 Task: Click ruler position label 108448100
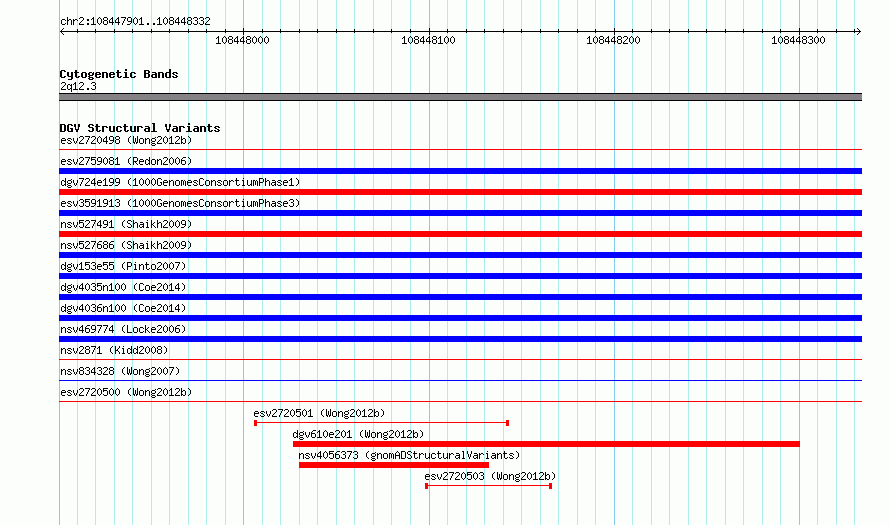[428, 40]
